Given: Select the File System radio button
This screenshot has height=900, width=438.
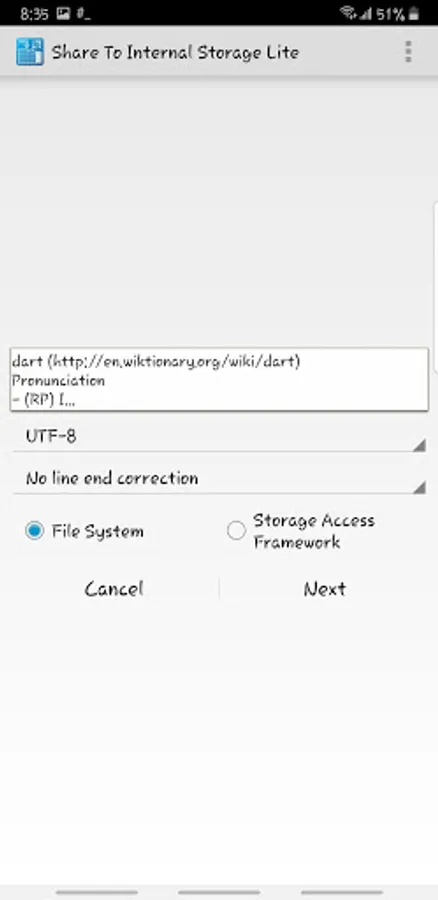Looking at the screenshot, I should point(34,531).
